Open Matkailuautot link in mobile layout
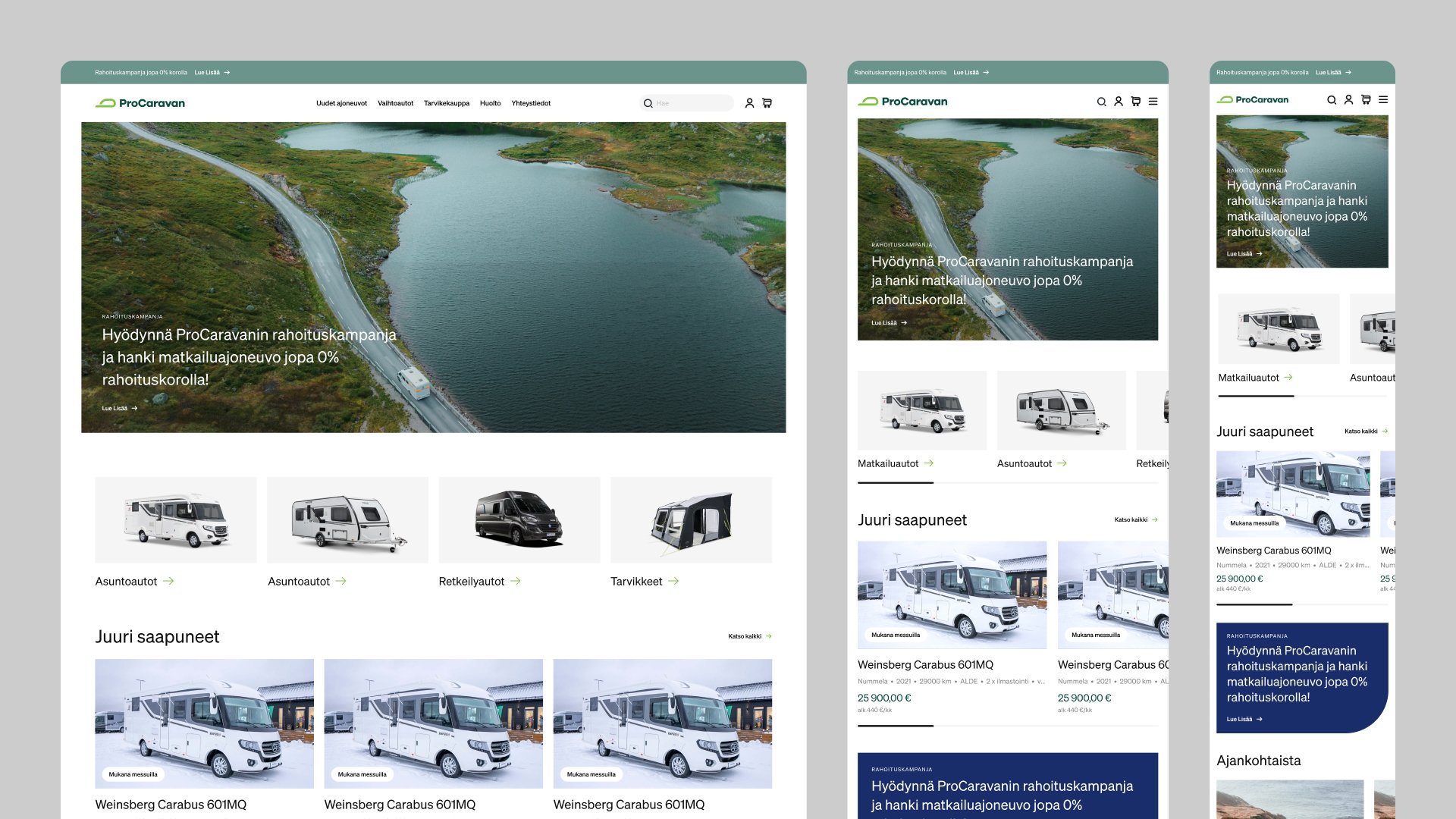This screenshot has height=819, width=1456. (x=1256, y=378)
